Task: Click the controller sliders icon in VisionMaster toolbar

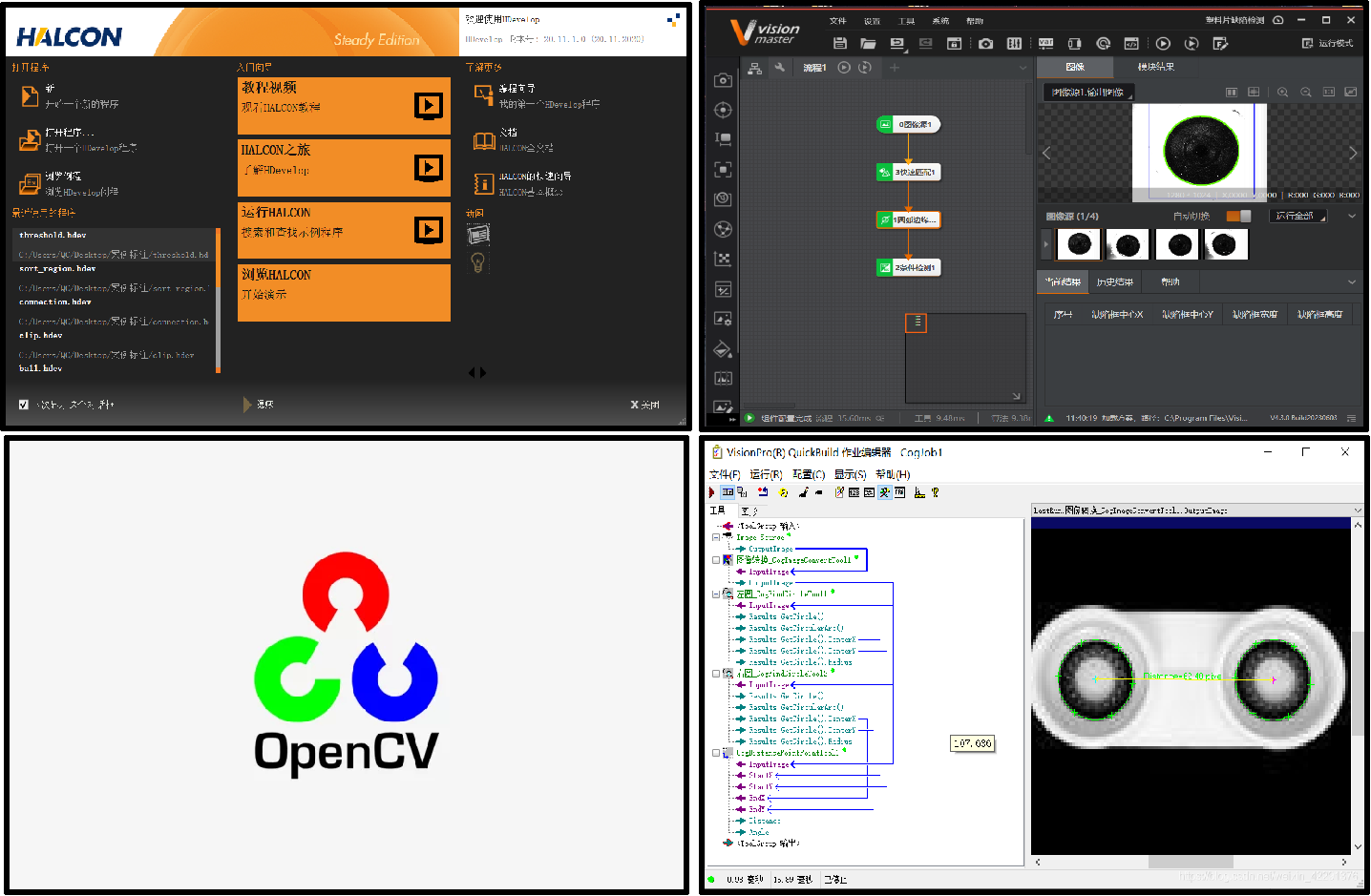Action: click(x=1014, y=43)
